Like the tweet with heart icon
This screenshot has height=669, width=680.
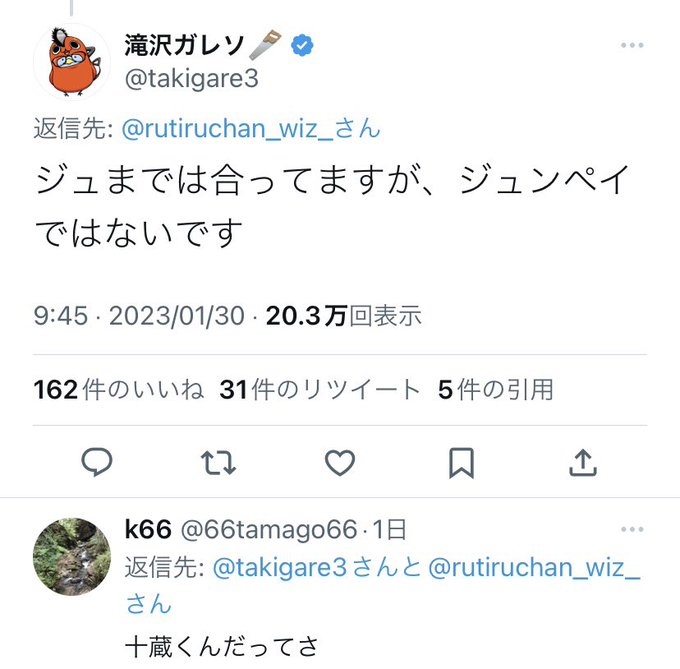(340, 461)
